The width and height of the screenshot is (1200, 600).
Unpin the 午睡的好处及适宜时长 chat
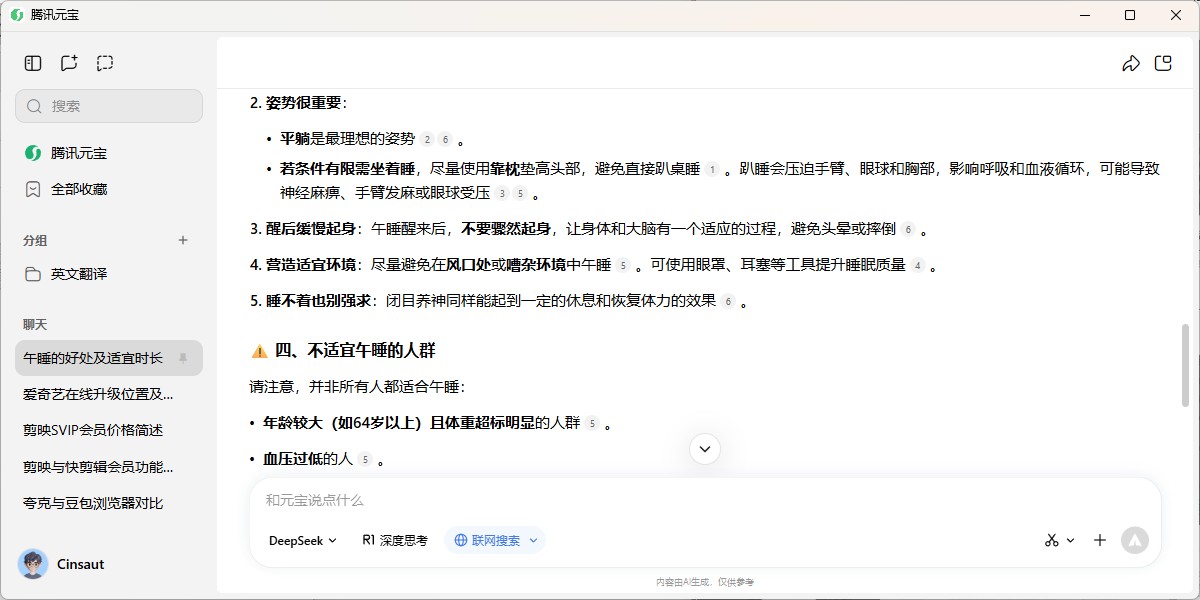click(183, 357)
